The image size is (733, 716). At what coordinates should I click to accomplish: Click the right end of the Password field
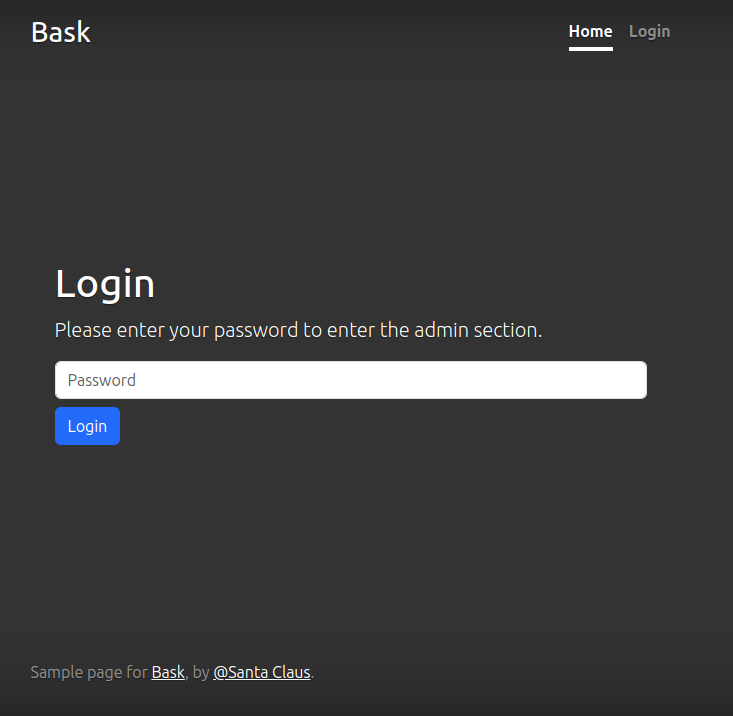(x=630, y=380)
